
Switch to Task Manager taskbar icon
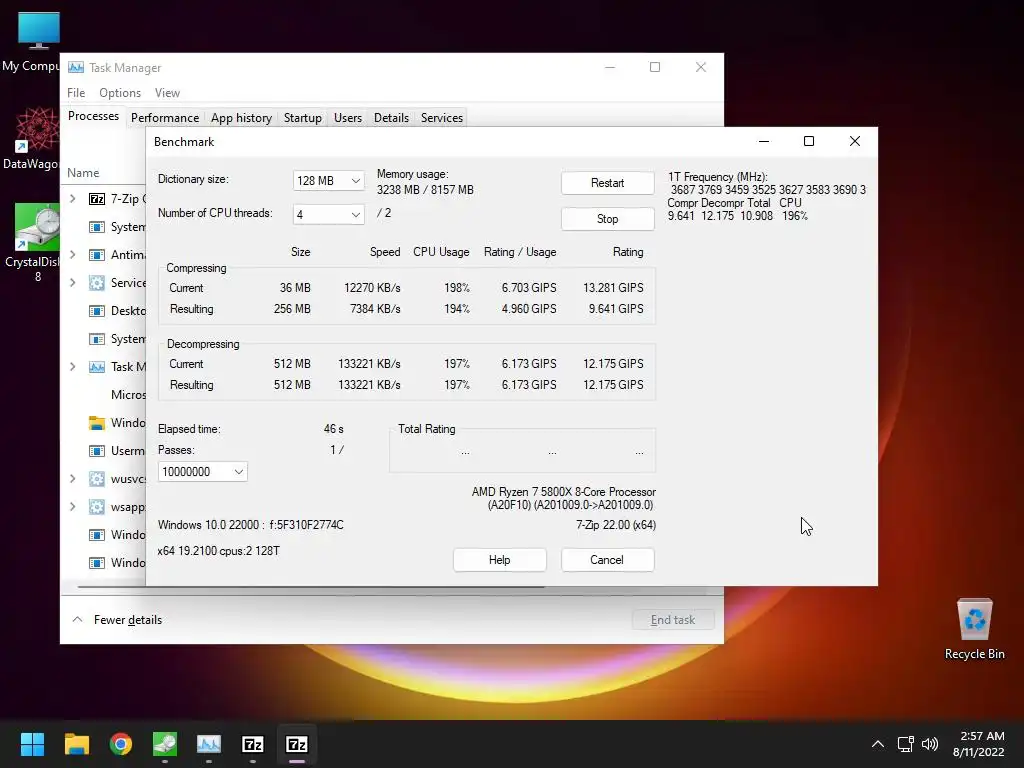coord(209,744)
